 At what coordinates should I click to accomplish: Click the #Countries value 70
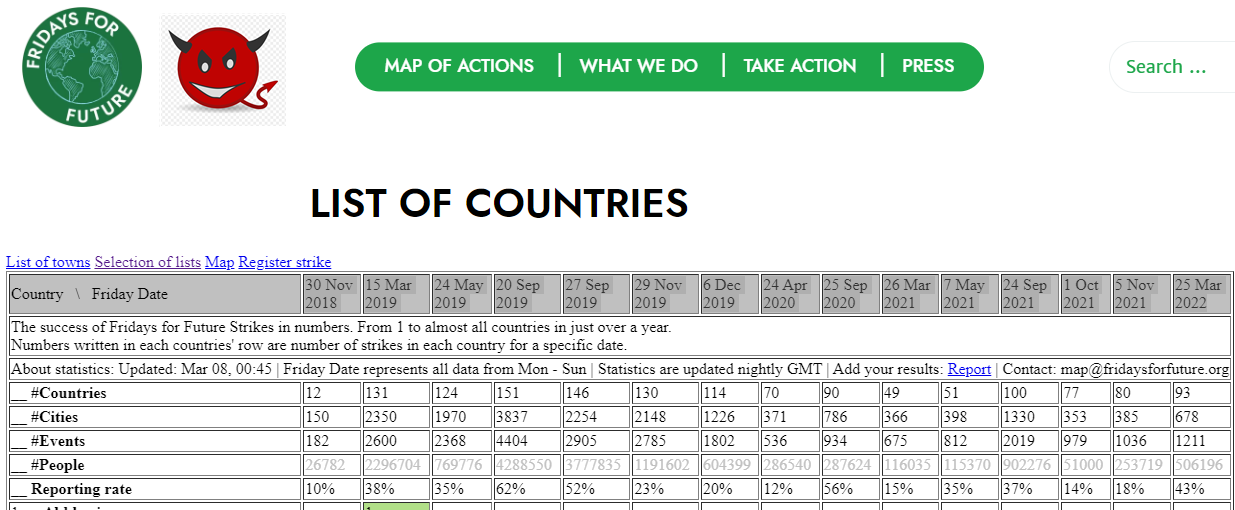790,393
